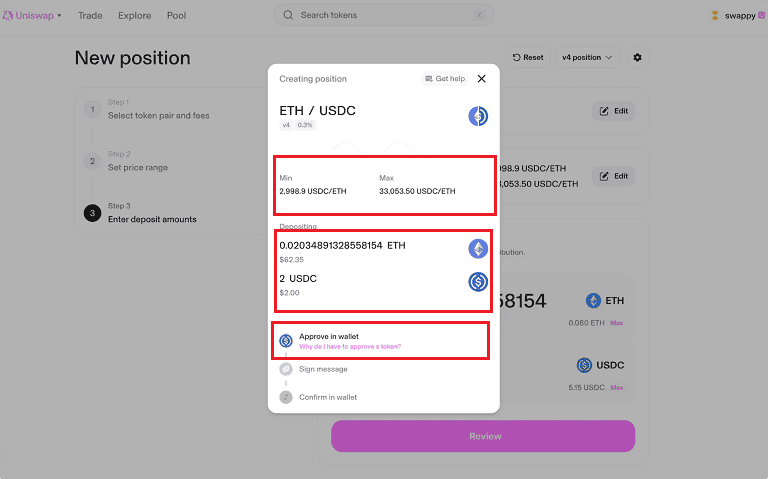Viewport: 768px width, 479px height.
Task: Edit the token pair and fees
Action: click(614, 111)
